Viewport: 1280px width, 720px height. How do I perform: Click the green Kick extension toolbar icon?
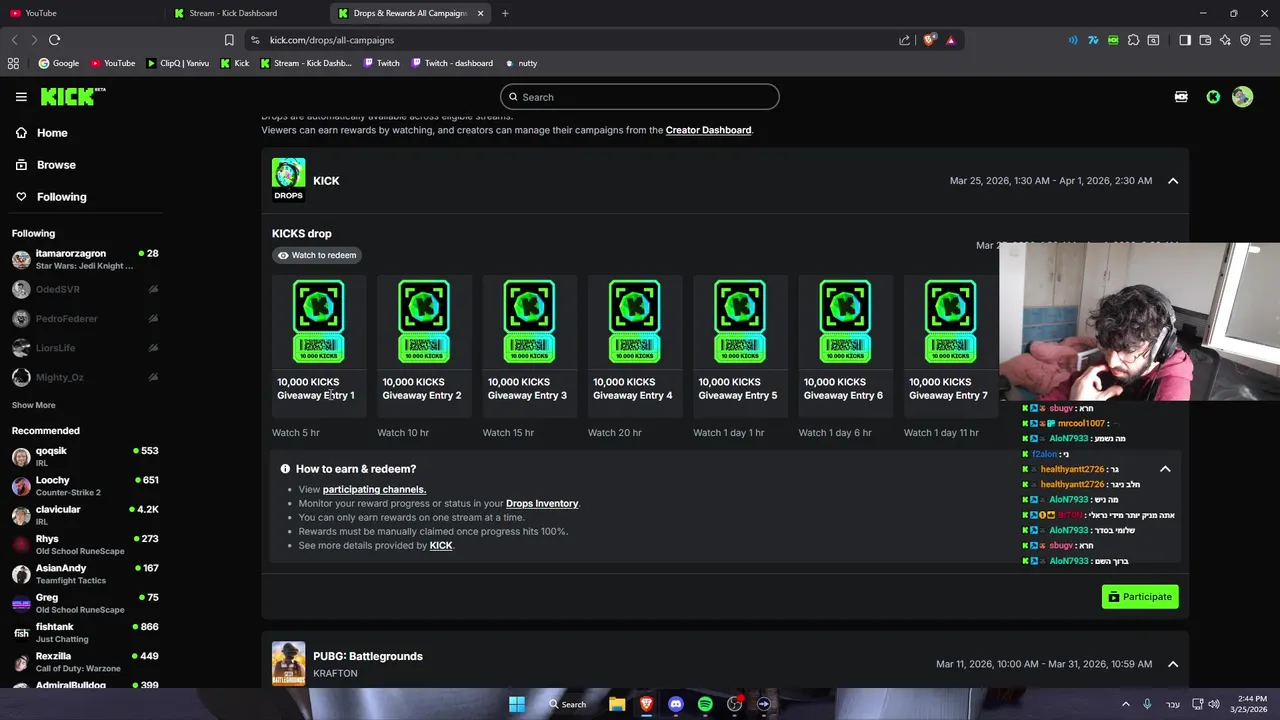pos(1113,40)
